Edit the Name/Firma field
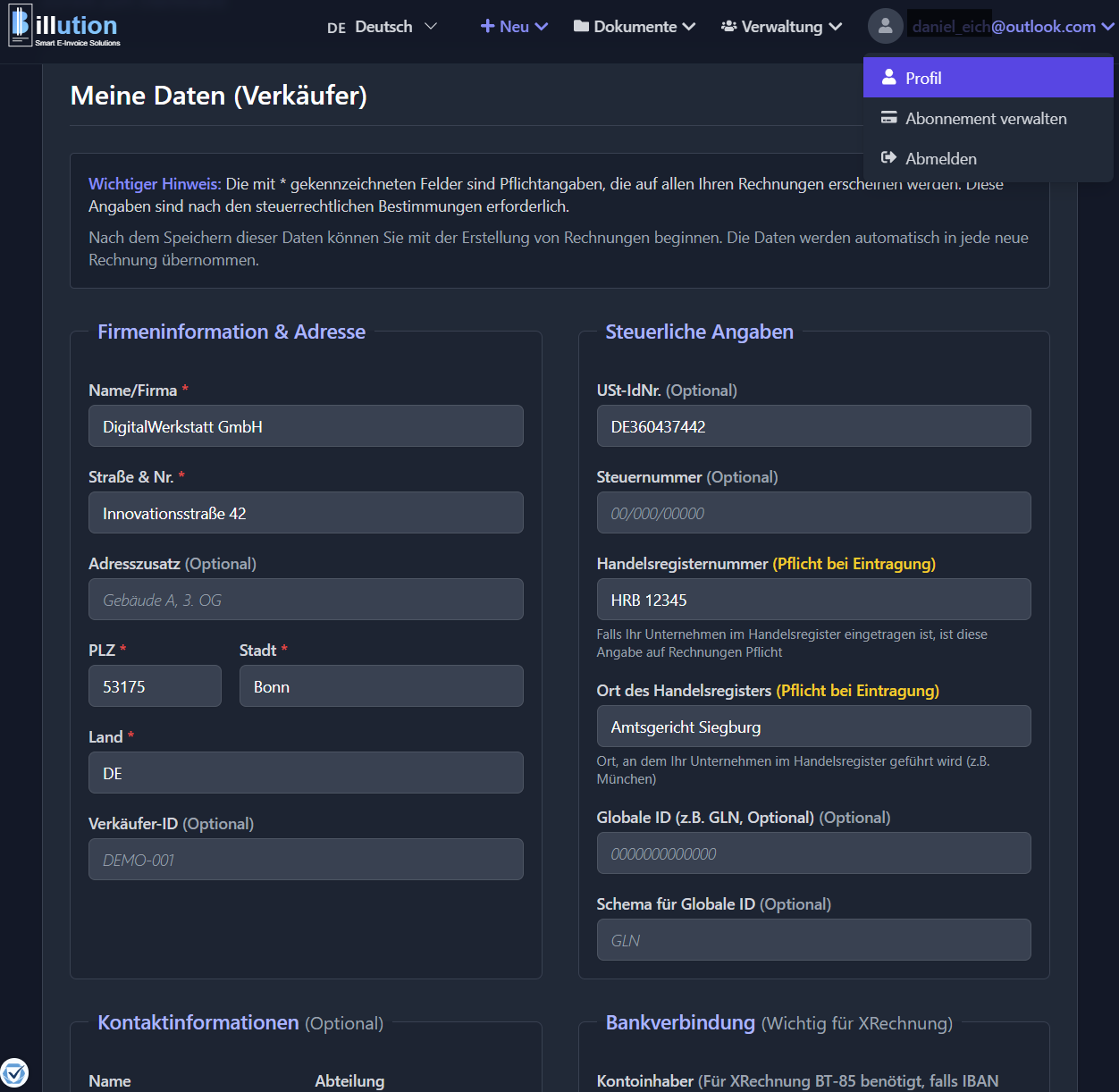1119x1092 pixels. pos(306,426)
